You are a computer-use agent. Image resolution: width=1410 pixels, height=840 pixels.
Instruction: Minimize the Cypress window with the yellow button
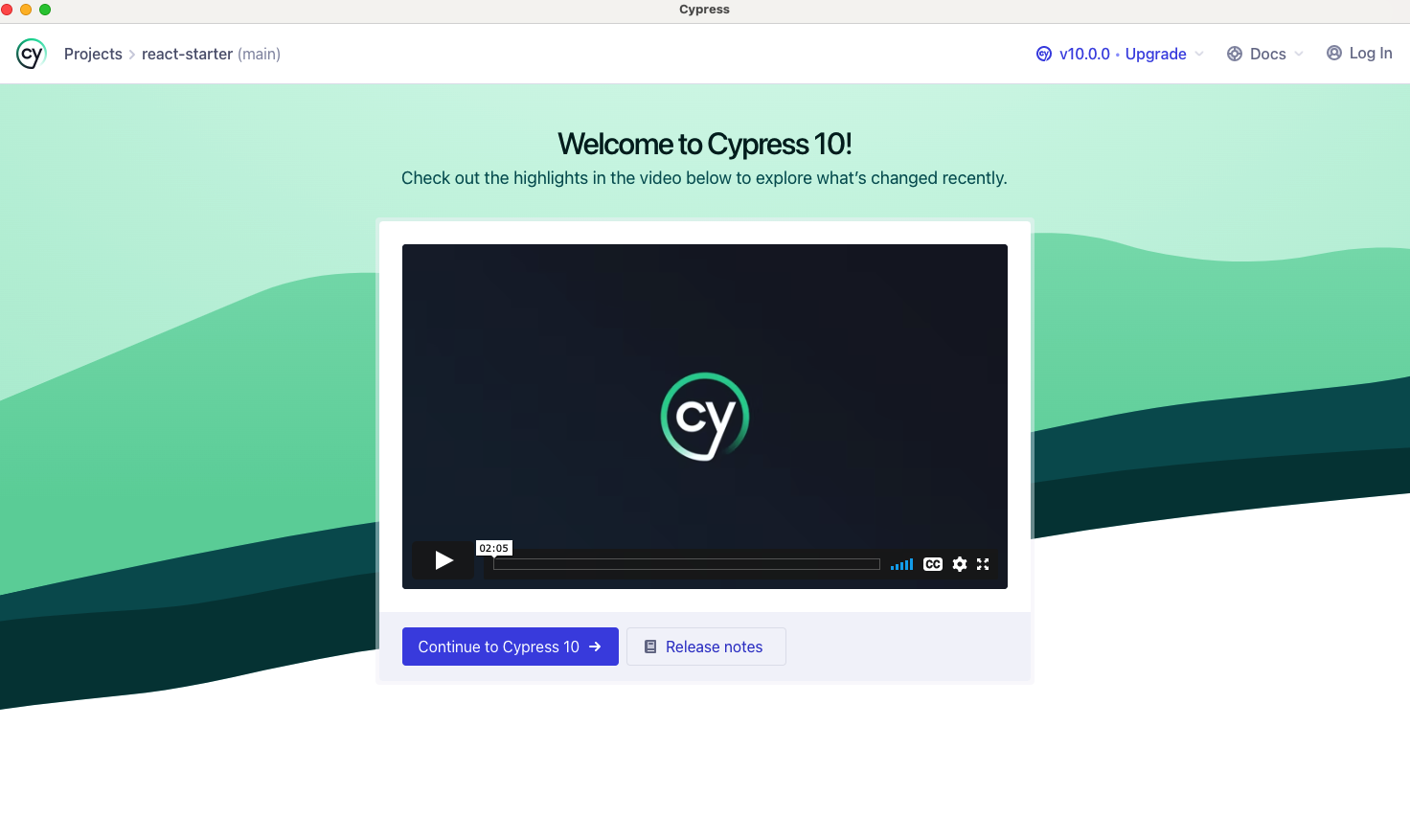tap(26, 10)
